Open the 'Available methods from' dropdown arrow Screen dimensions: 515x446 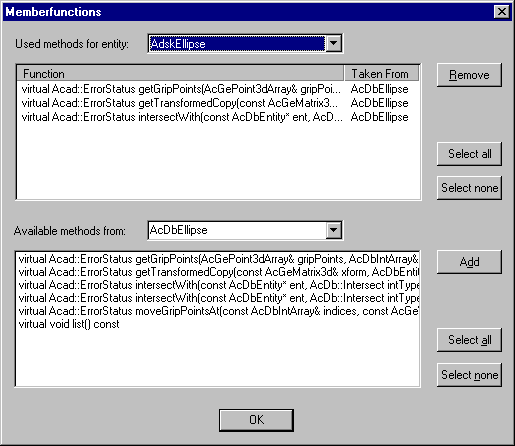(333, 230)
